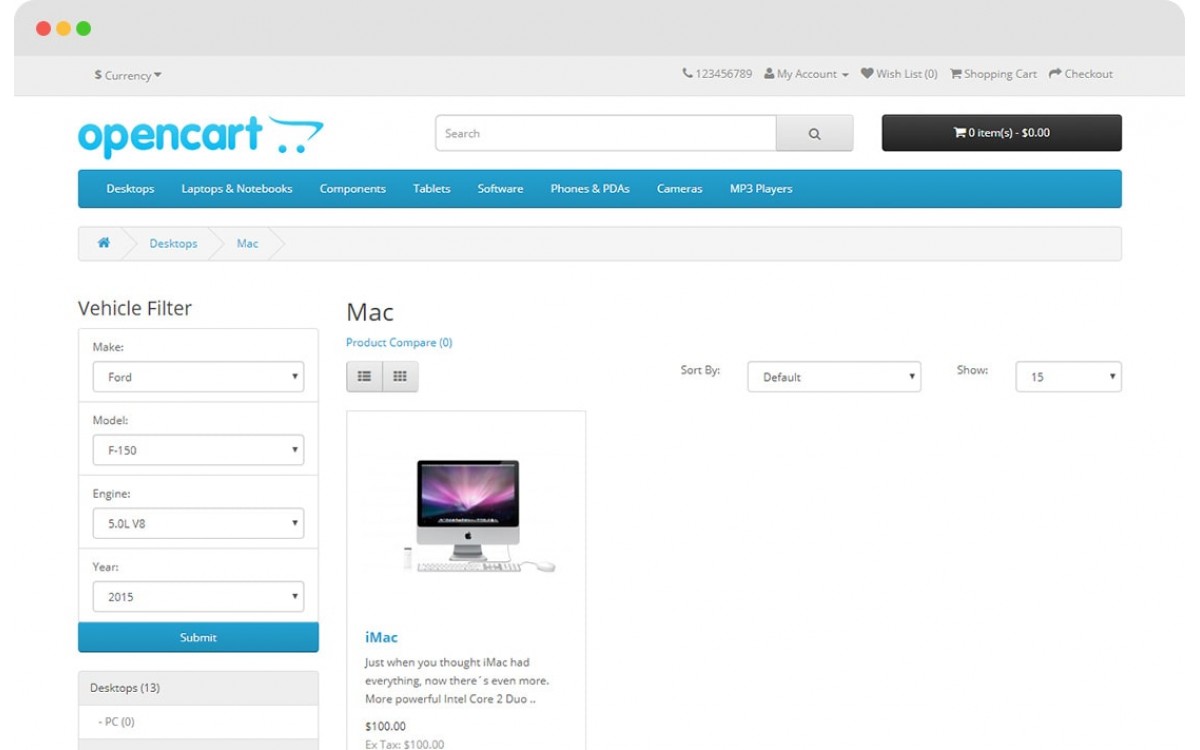Screen dimensions: 1200x750
Task: Click the user icon beside My Account
Action: [769, 74]
